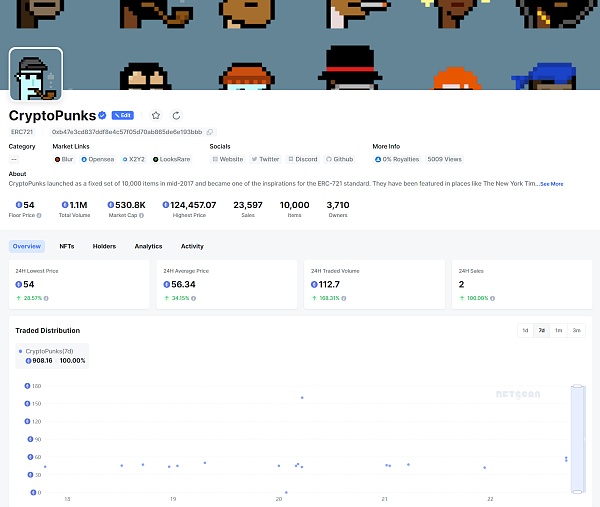Switch to the Activity tab
This screenshot has height=507, width=600.
coord(192,246)
